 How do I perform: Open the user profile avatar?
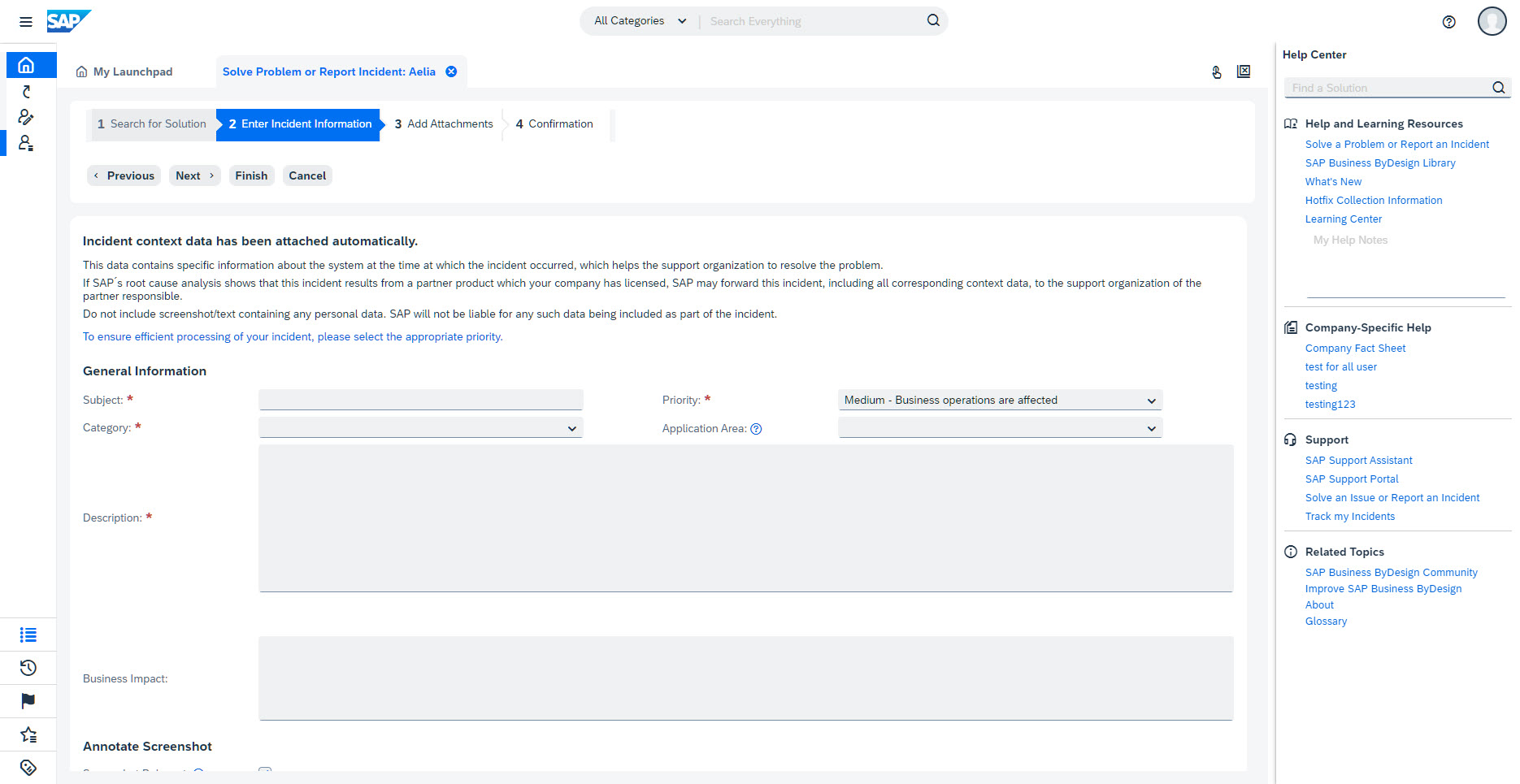click(1492, 21)
